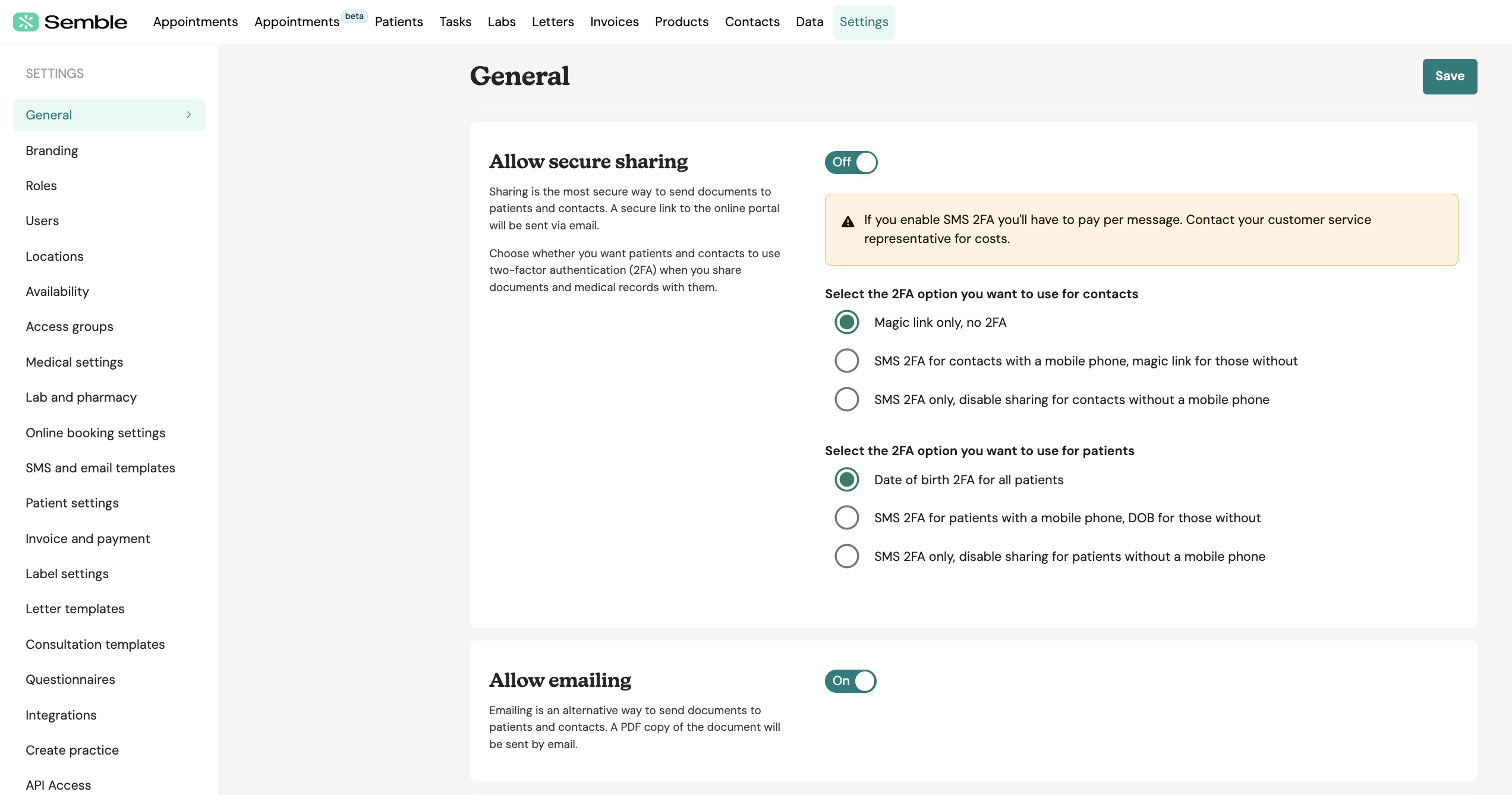The image size is (1512, 795).
Task: Click the Save button
Action: (1450, 76)
